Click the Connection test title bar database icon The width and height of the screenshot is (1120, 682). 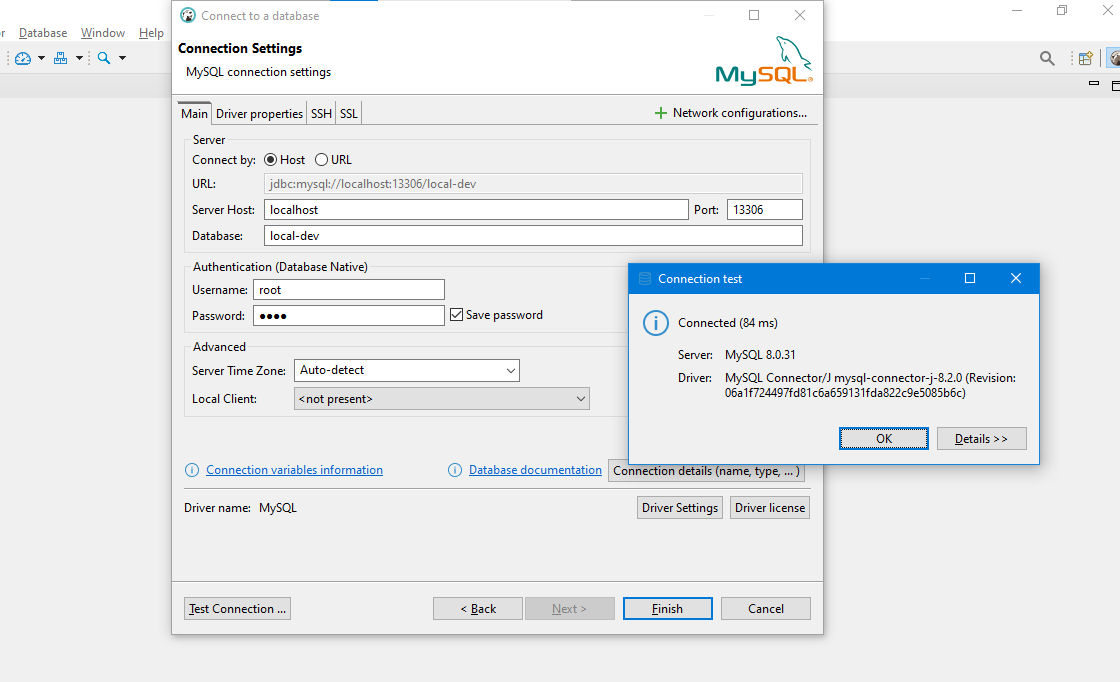click(x=644, y=279)
